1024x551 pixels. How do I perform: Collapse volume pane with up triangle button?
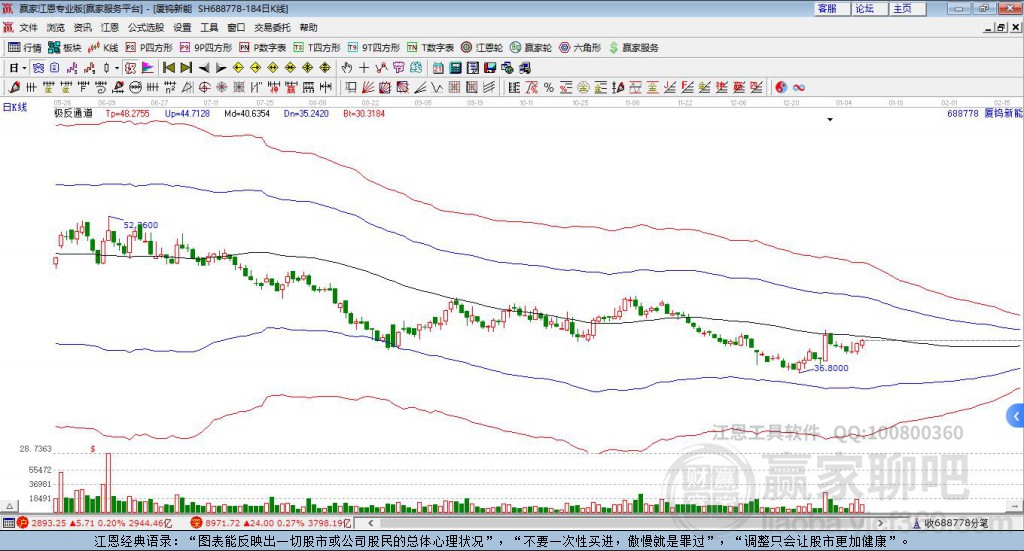tap(9, 506)
